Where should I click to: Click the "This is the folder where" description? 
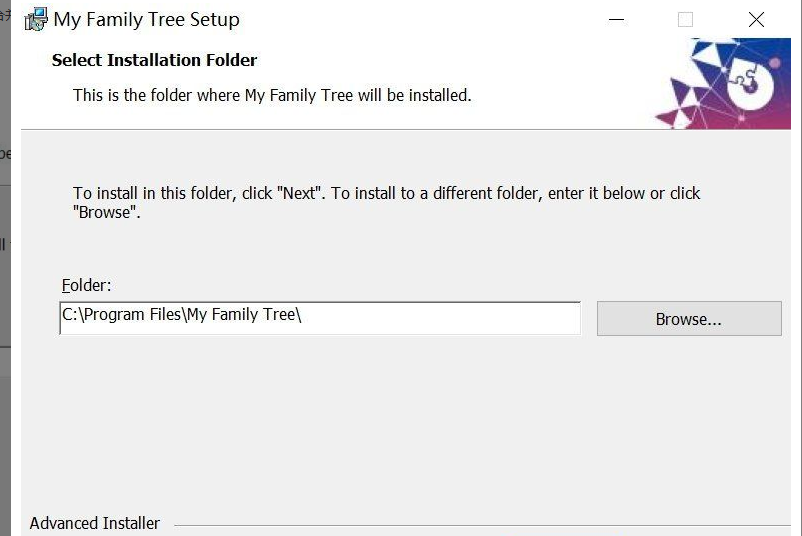(x=272, y=95)
